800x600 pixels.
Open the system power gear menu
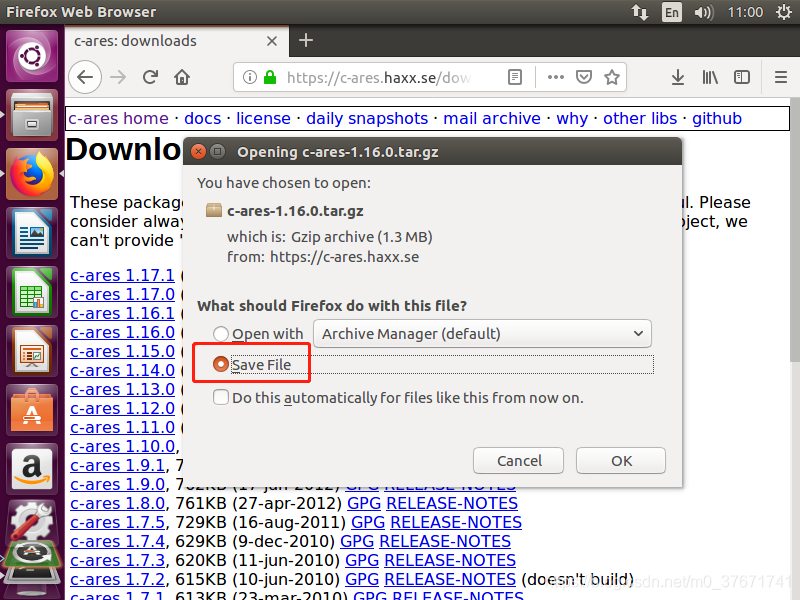click(784, 12)
